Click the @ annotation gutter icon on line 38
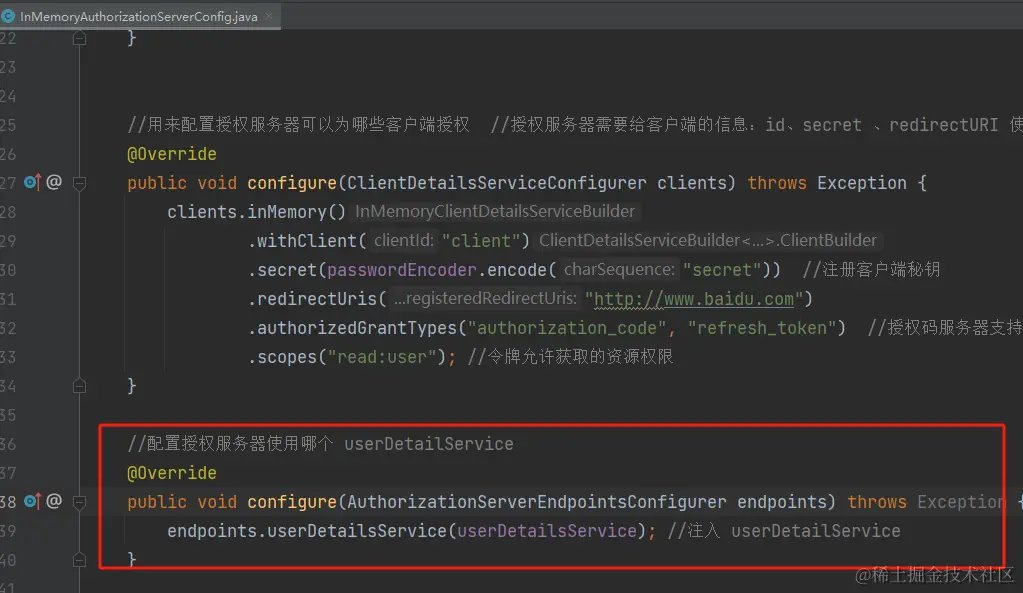 [54, 501]
